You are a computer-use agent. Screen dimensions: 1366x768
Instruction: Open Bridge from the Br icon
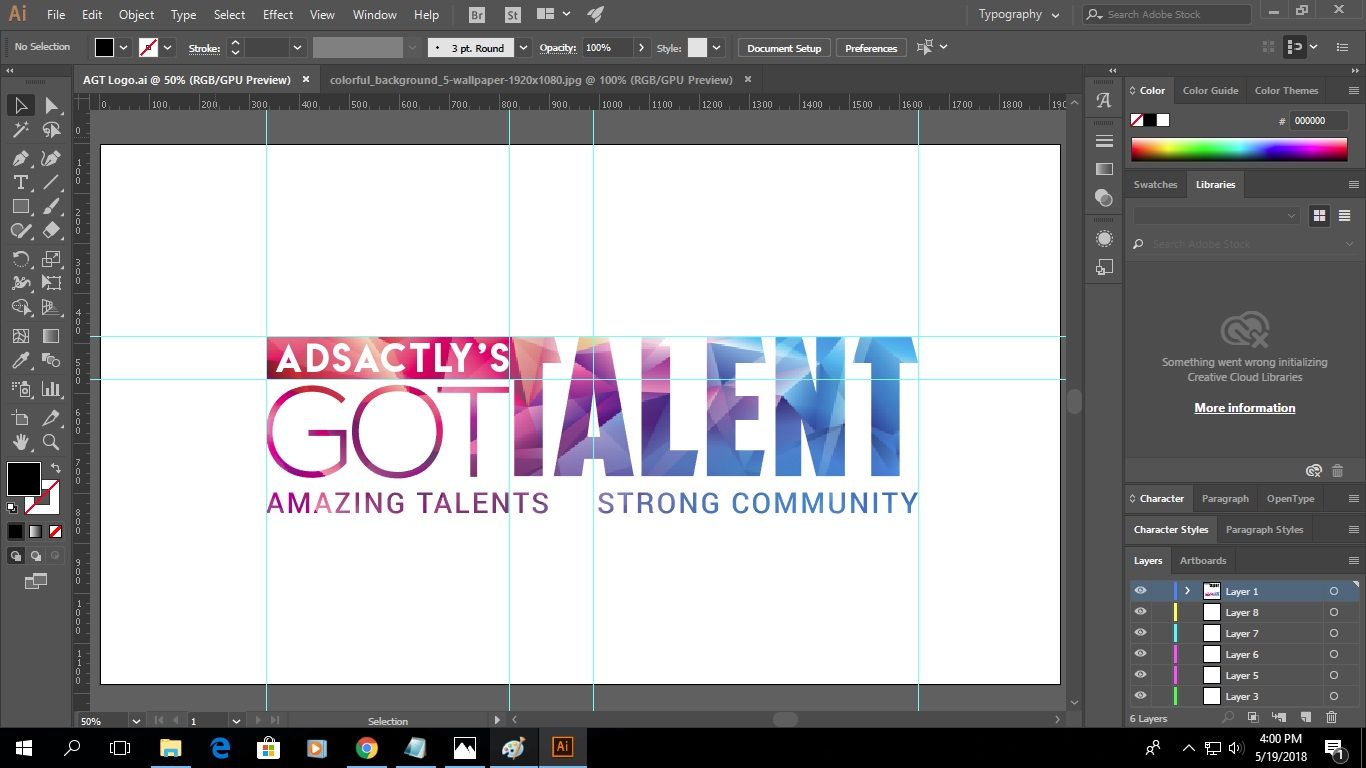477,15
